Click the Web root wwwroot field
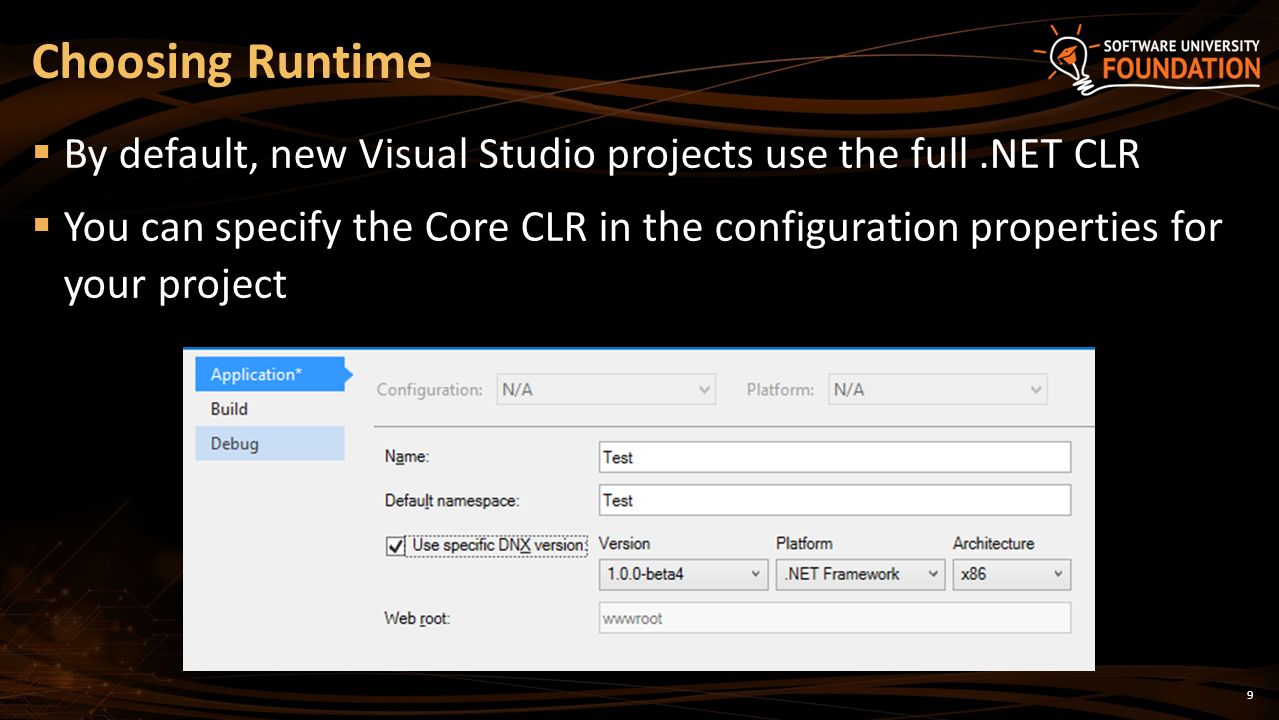Viewport: 1279px width, 720px height. pyautogui.click(x=835, y=618)
